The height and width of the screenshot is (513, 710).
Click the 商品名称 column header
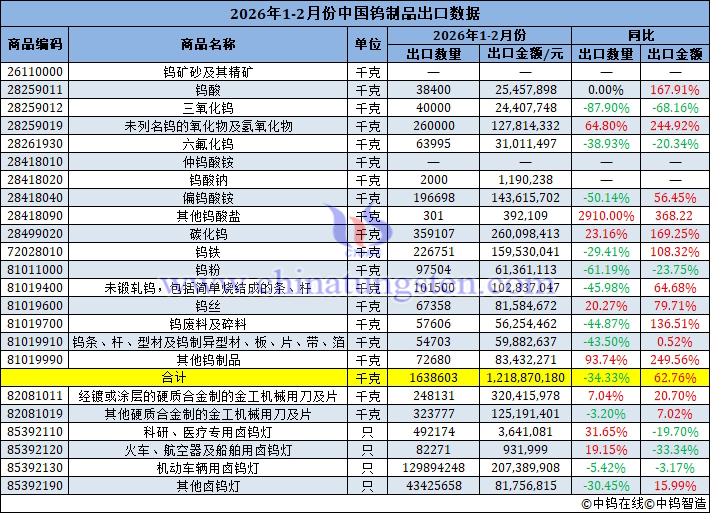coord(208,44)
